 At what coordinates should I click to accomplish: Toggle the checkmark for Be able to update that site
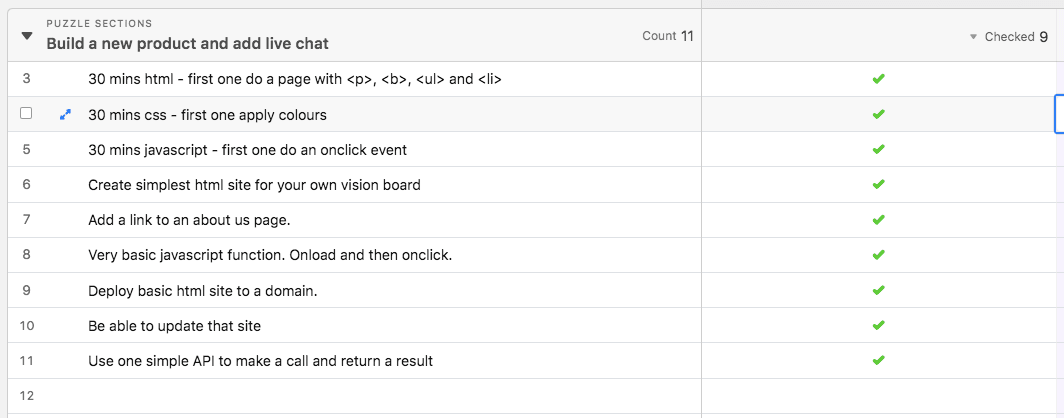[878, 326]
